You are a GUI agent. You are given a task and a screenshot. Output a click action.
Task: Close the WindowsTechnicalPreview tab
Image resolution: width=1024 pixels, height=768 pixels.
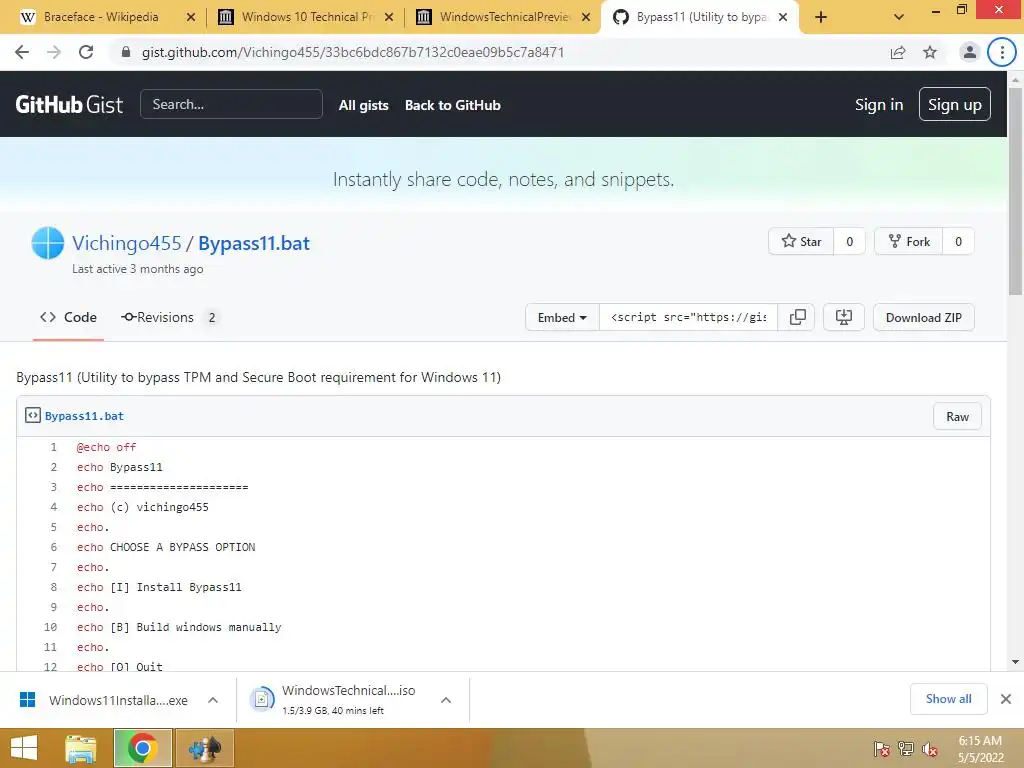click(586, 17)
